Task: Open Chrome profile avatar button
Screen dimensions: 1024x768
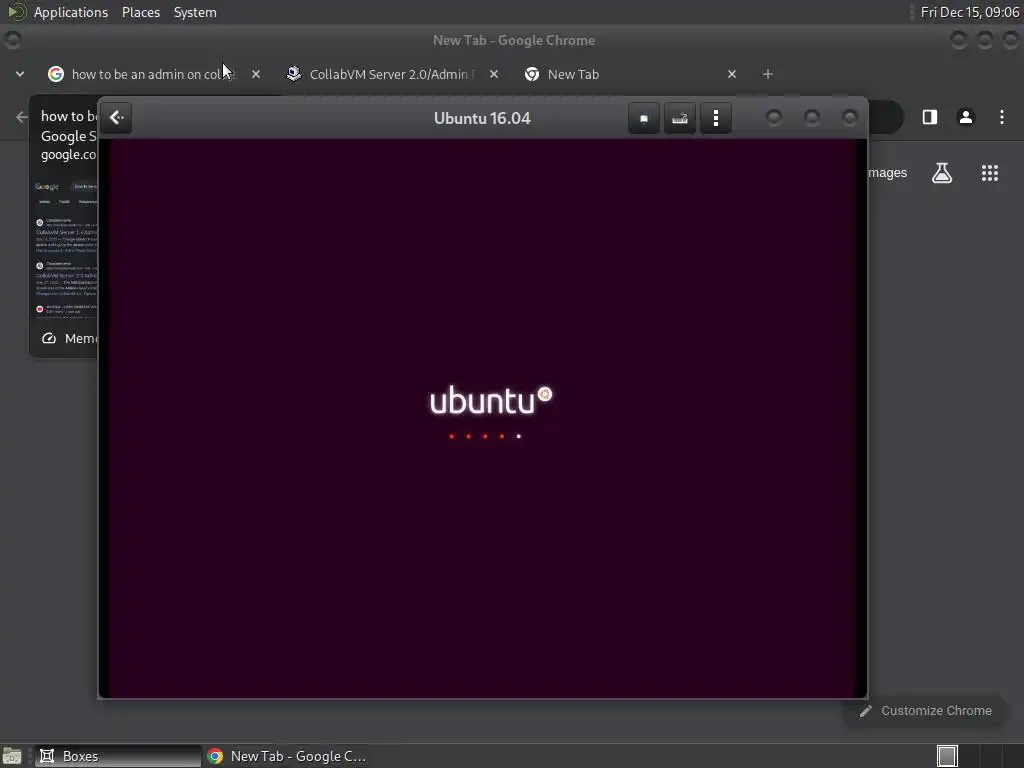Action: coord(965,117)
